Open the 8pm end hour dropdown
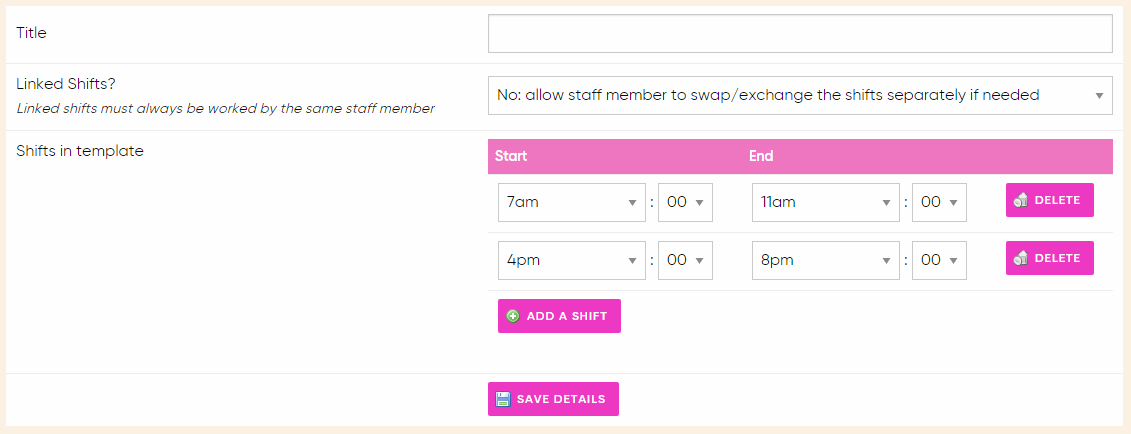Image resolution: width=1131 pixels, height=434 pixels. [825, 260]
